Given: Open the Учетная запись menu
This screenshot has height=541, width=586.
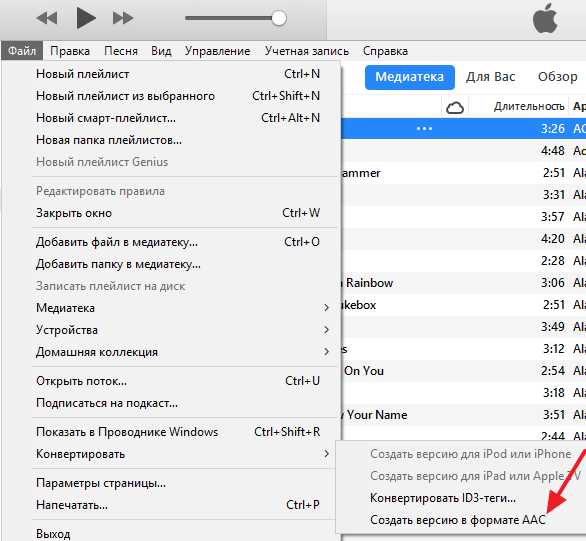Looking at the screenshot, I should click(x=306, y=51).
